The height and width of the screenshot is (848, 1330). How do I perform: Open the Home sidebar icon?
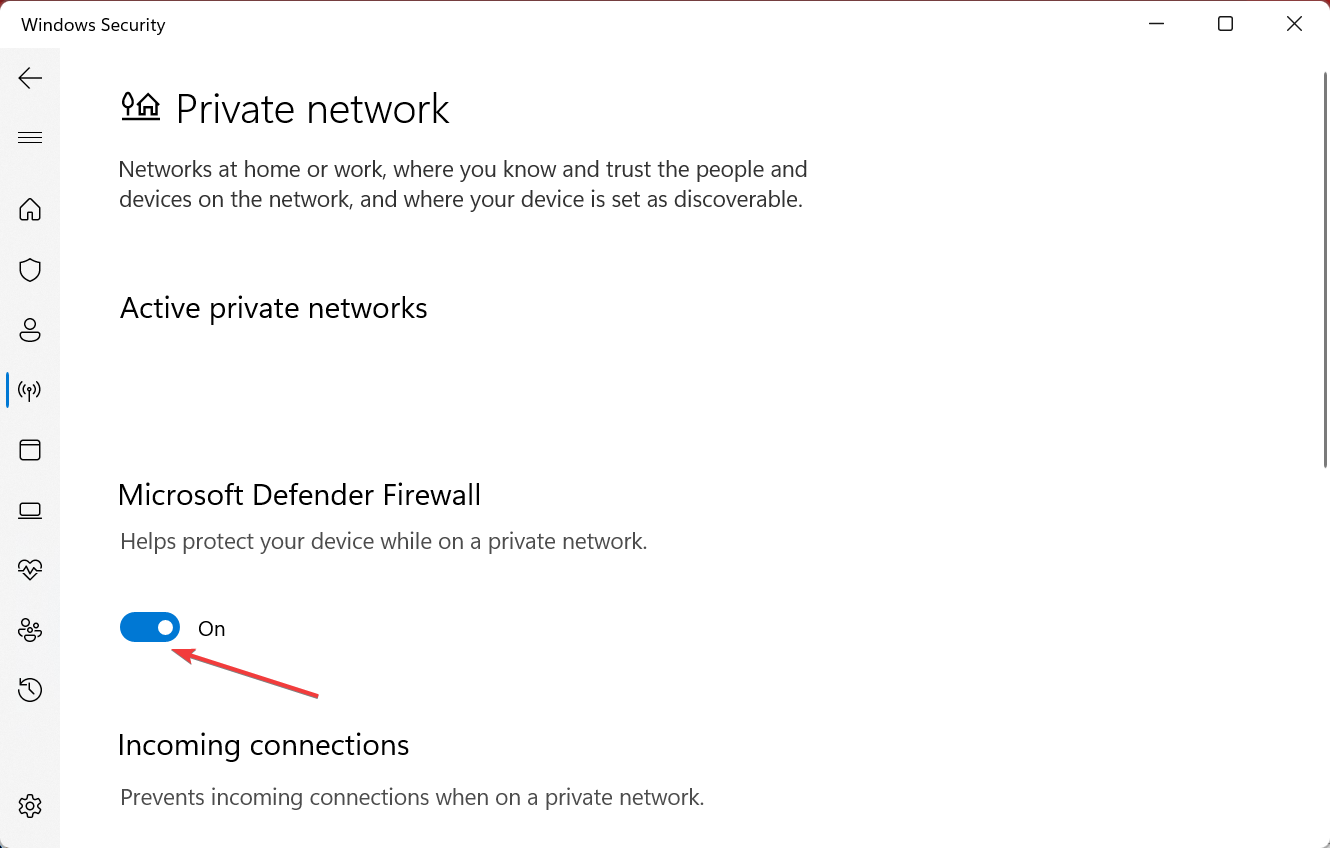[x=30, y=209]
